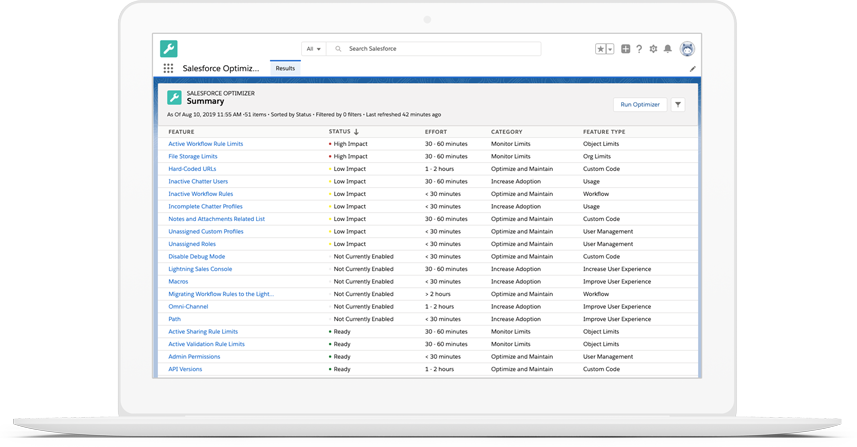
Task: Click the Summary wrench icon in list header
Action: pyautogui.click(x=174, y=97)
